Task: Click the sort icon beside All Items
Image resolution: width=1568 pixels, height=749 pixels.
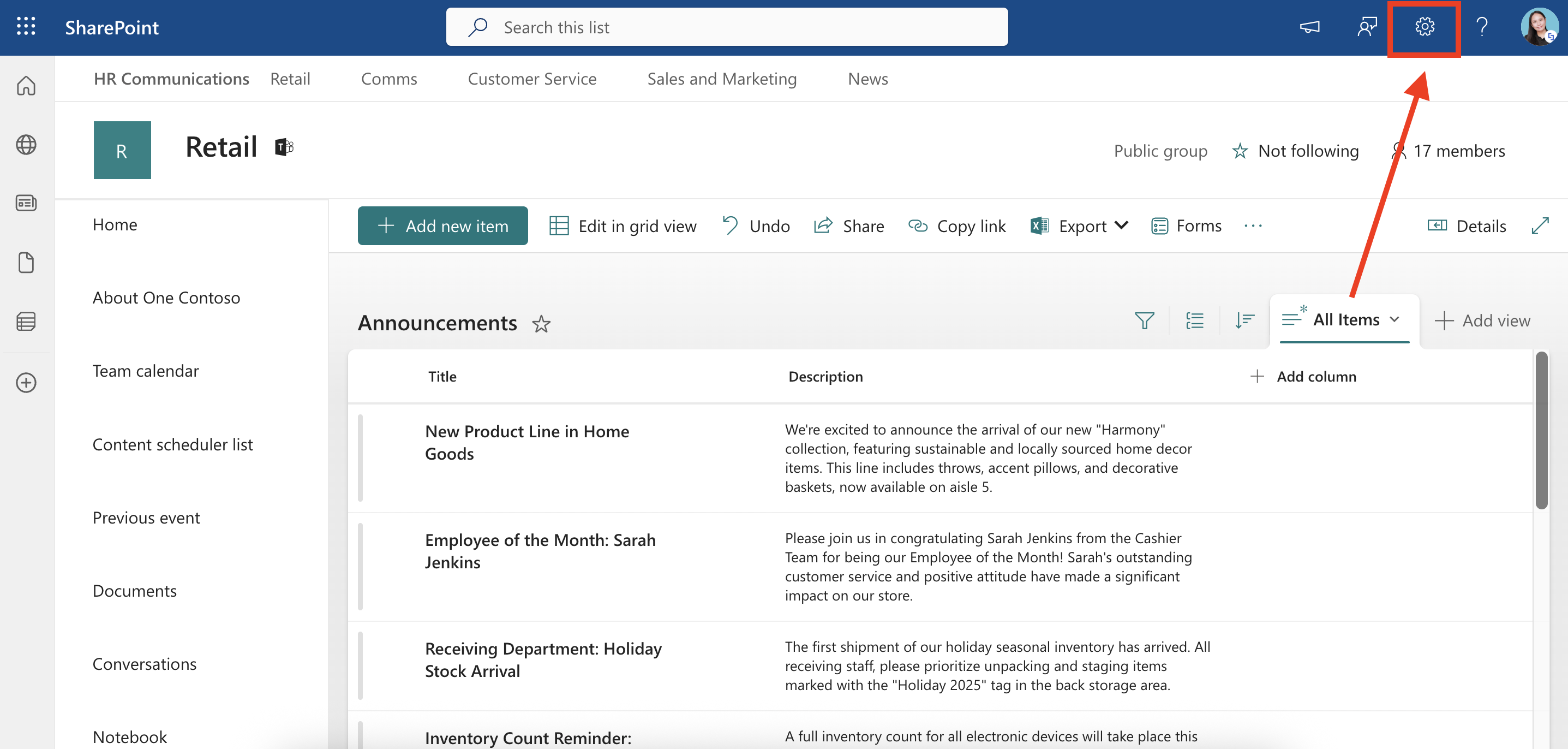Action: click(x=1244, y=320)
